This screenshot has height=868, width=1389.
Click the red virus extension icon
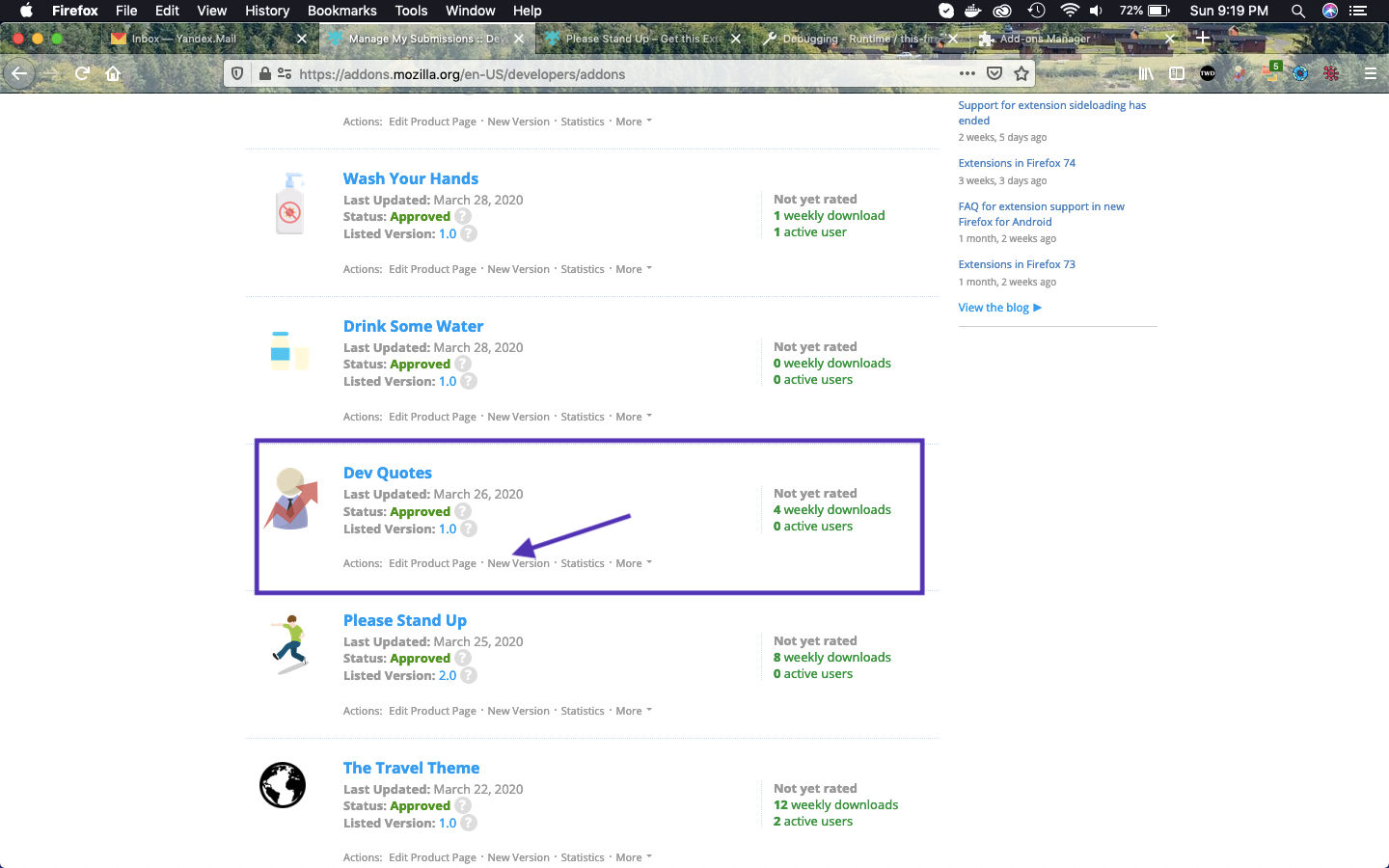[1331, 73]
